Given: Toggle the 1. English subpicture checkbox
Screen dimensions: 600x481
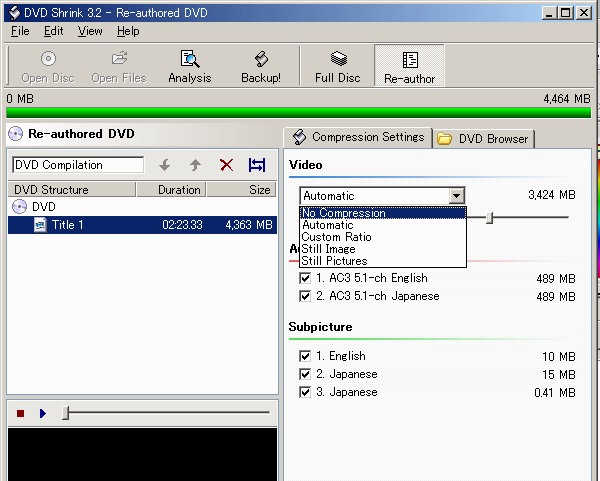Looking at the screenshot, I should tap(306, 356).
